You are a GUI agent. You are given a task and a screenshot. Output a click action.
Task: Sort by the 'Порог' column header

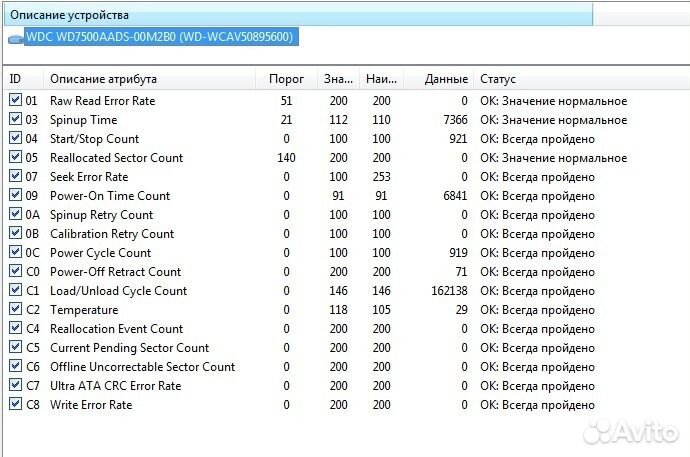[x=287, y=79]
